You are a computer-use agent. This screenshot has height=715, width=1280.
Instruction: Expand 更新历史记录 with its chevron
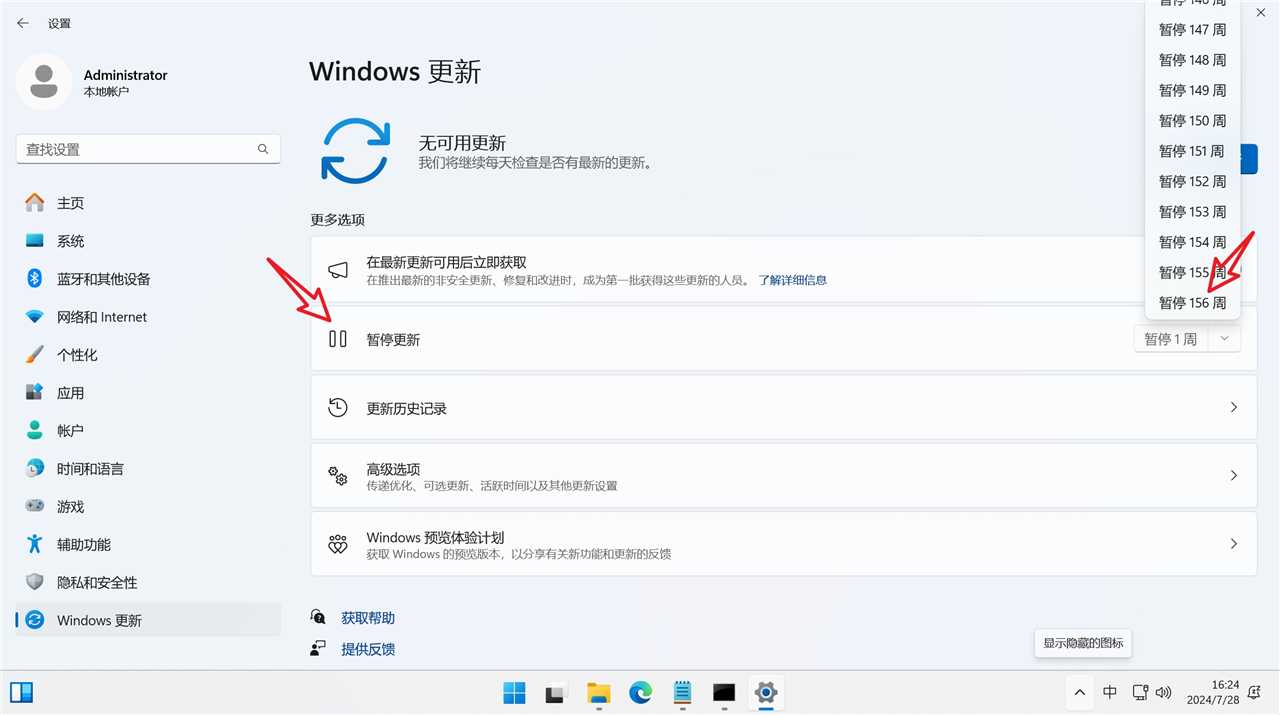(1234, 407)
